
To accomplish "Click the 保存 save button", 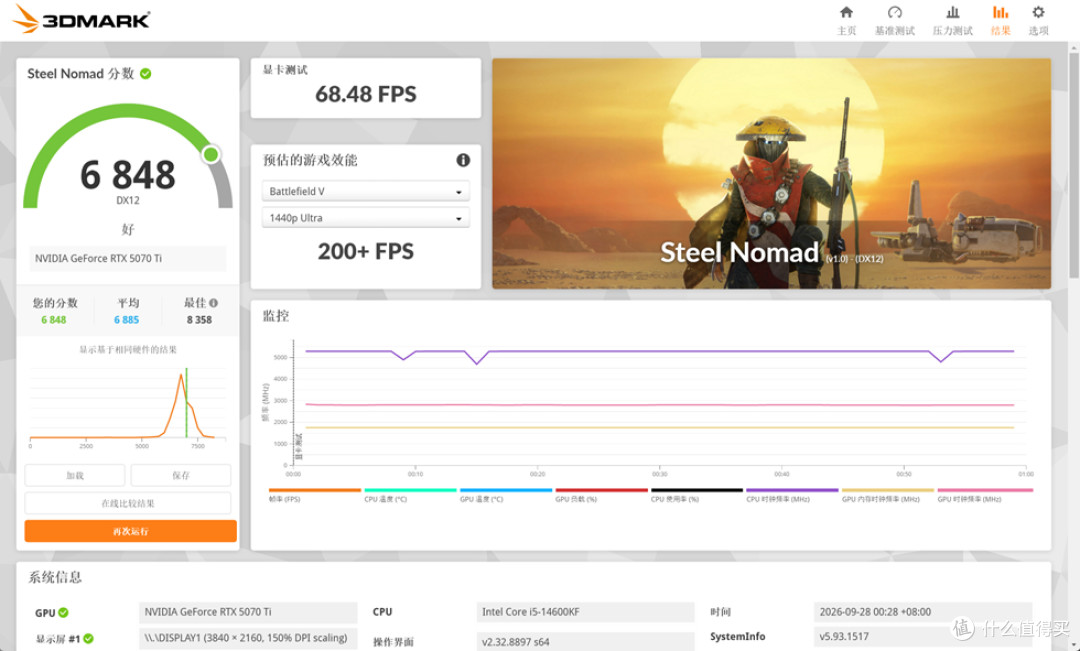I will 180,475.
